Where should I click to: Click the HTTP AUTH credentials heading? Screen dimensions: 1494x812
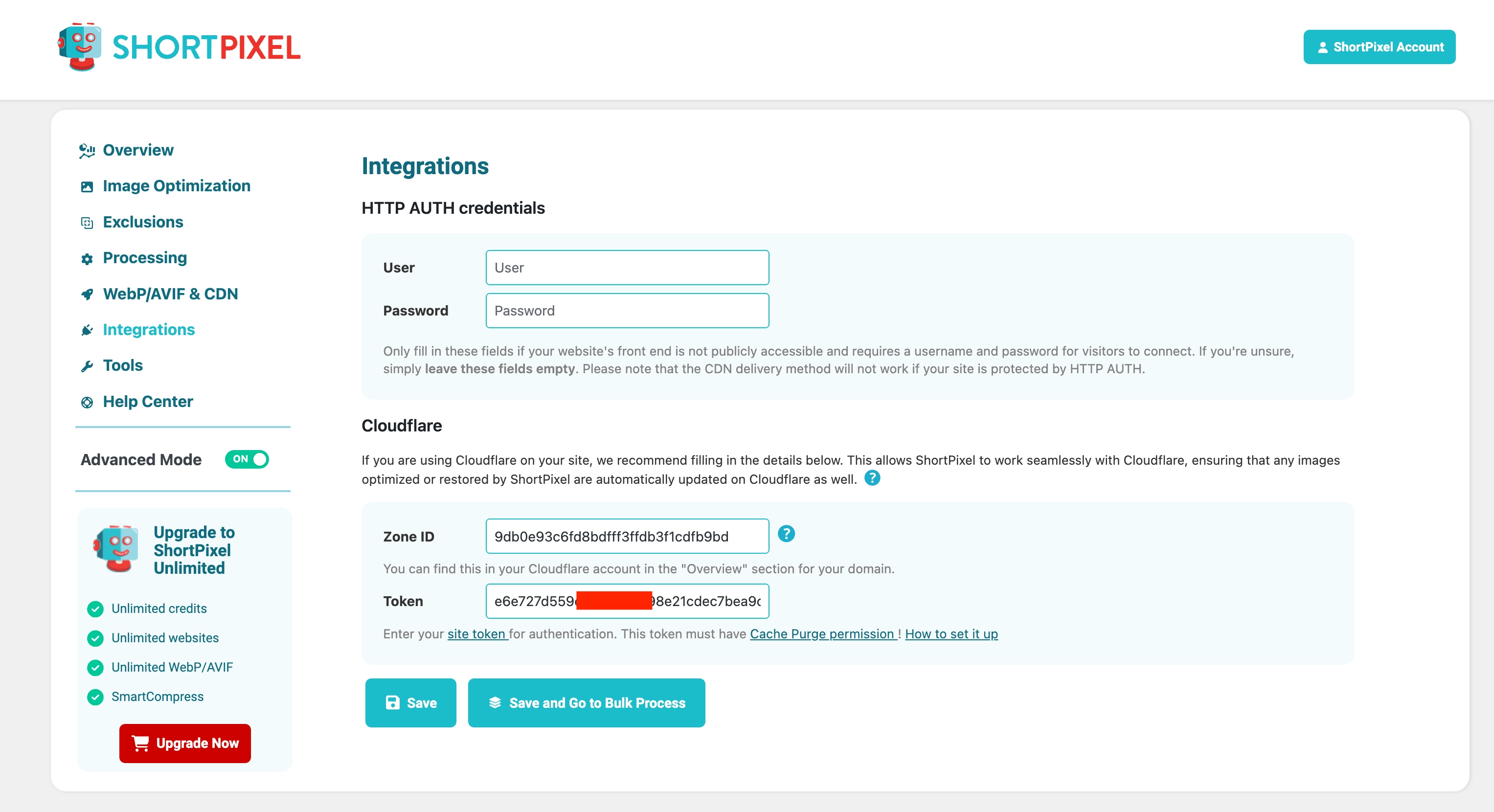pos(453,207)
